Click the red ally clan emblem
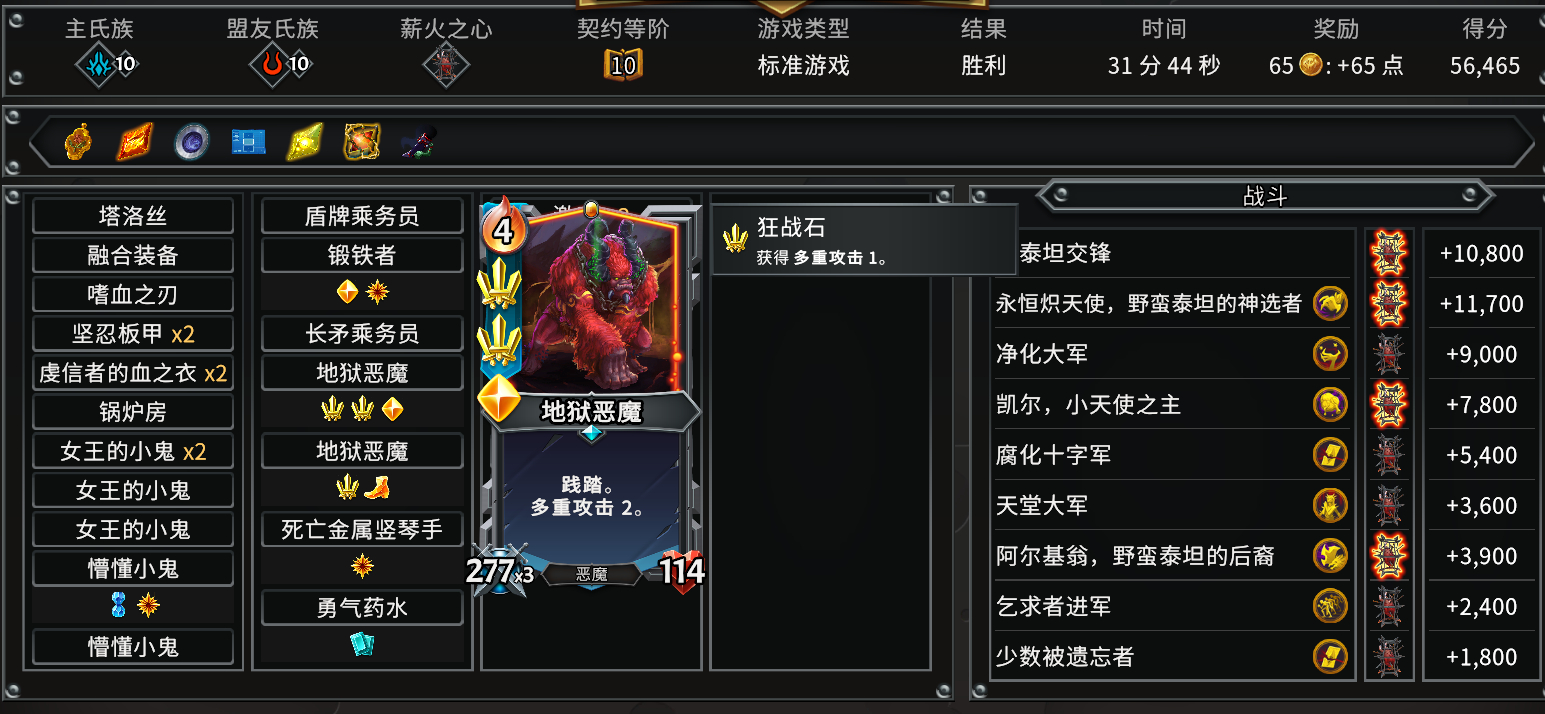 271,66
